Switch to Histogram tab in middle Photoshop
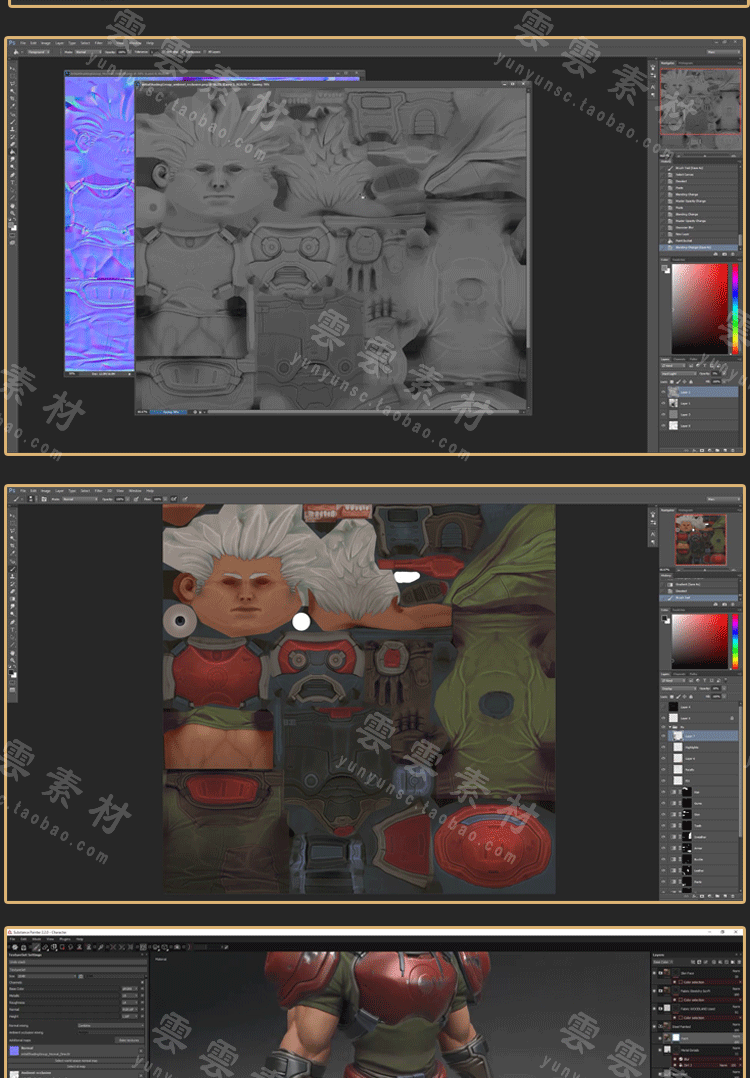Viewport: 750px width, 1078px height. point(685,510)
